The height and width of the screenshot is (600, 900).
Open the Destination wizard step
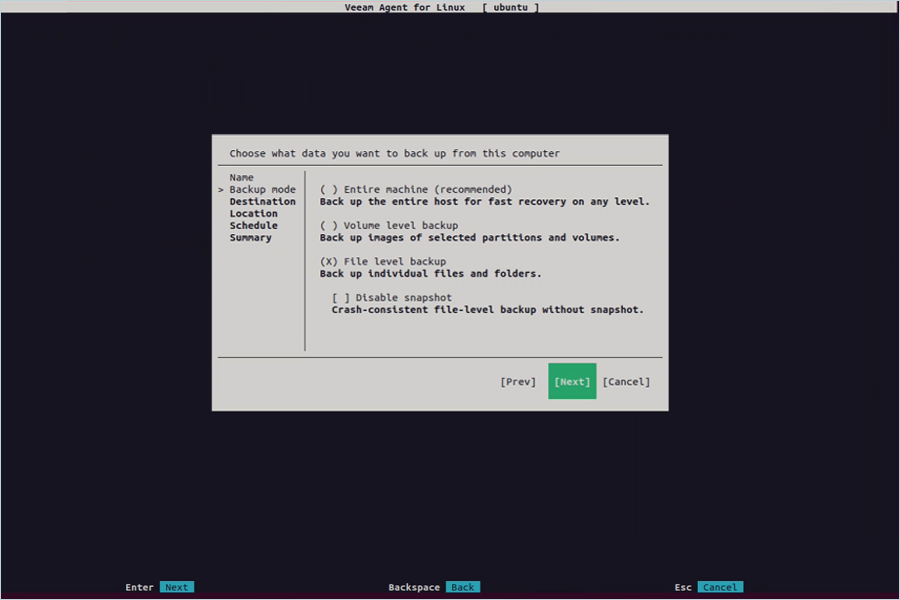(x=262, y=202)
